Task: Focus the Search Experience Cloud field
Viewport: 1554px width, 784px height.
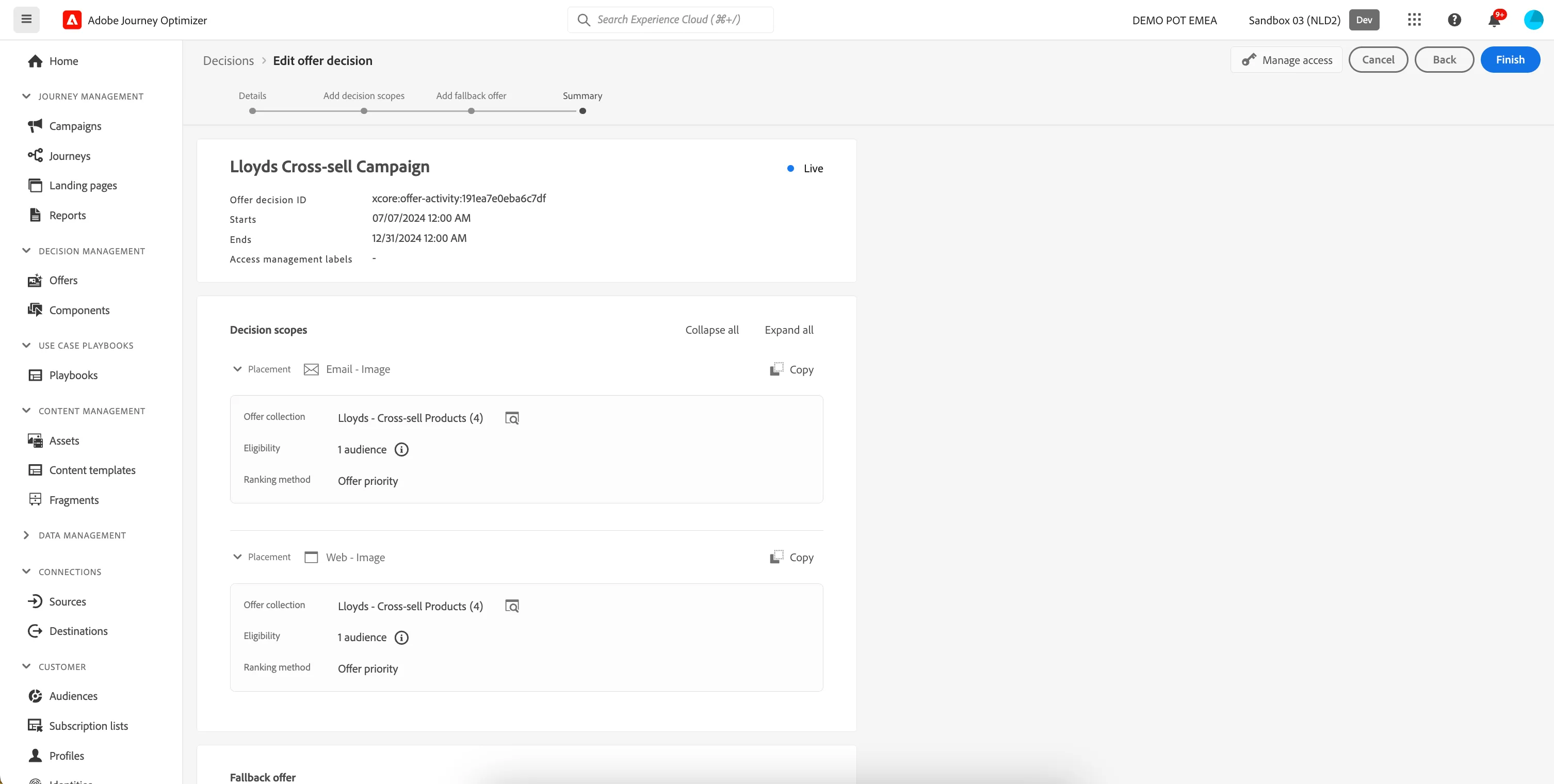Action: click(x=670, y=20)
